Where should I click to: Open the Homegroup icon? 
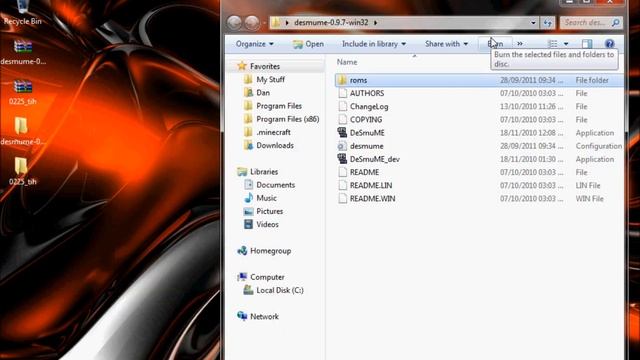(x=242, y=251)
